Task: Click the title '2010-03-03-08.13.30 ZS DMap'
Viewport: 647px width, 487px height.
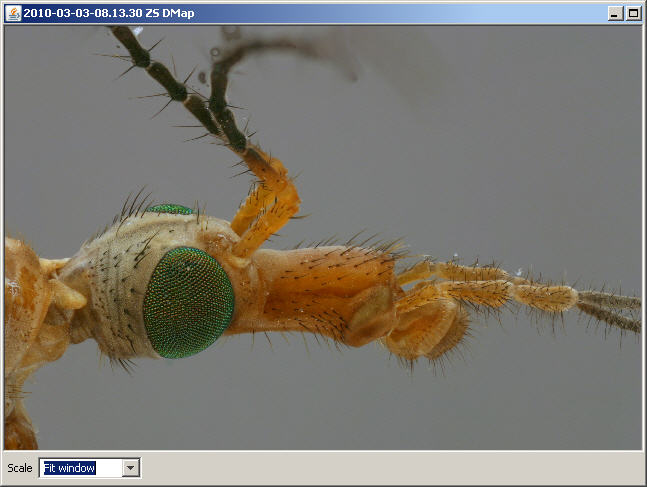Action: (x=109, y=13)
